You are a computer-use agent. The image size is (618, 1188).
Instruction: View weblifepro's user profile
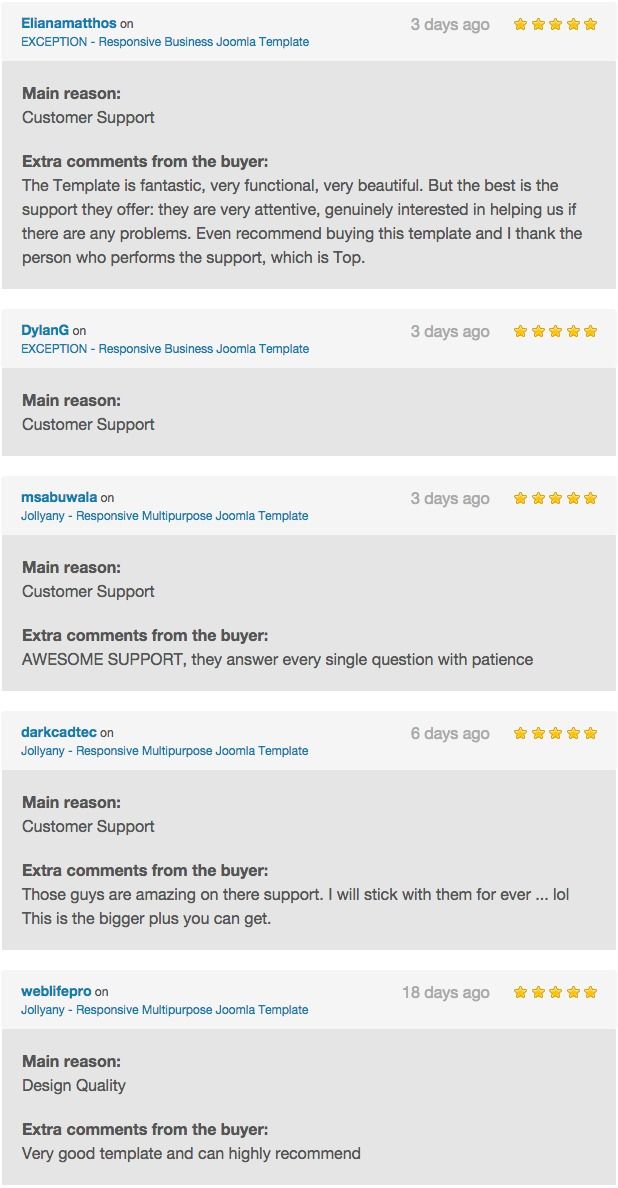[56, 991]
